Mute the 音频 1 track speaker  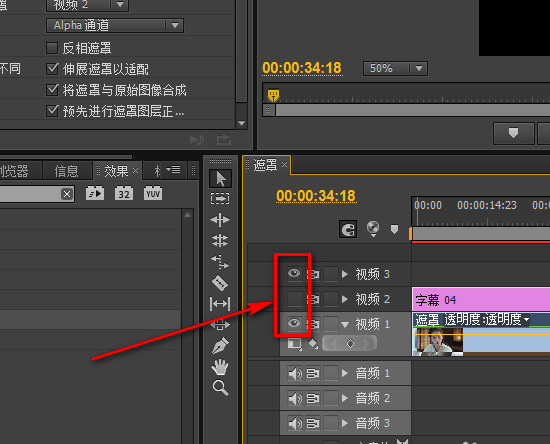295,374
